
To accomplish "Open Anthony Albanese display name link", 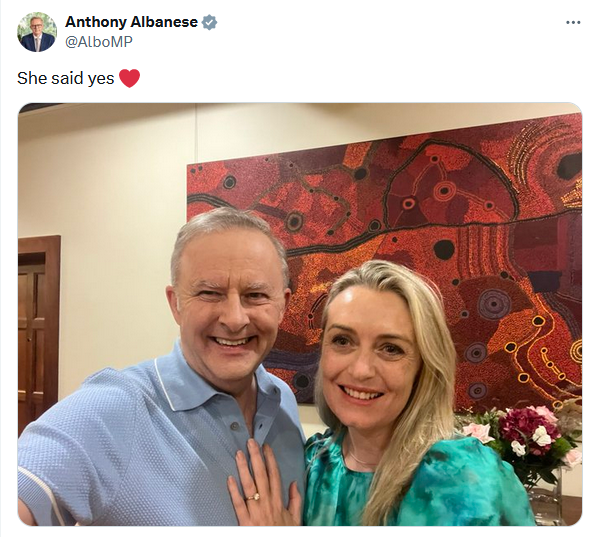I will (x=131, y=22).
